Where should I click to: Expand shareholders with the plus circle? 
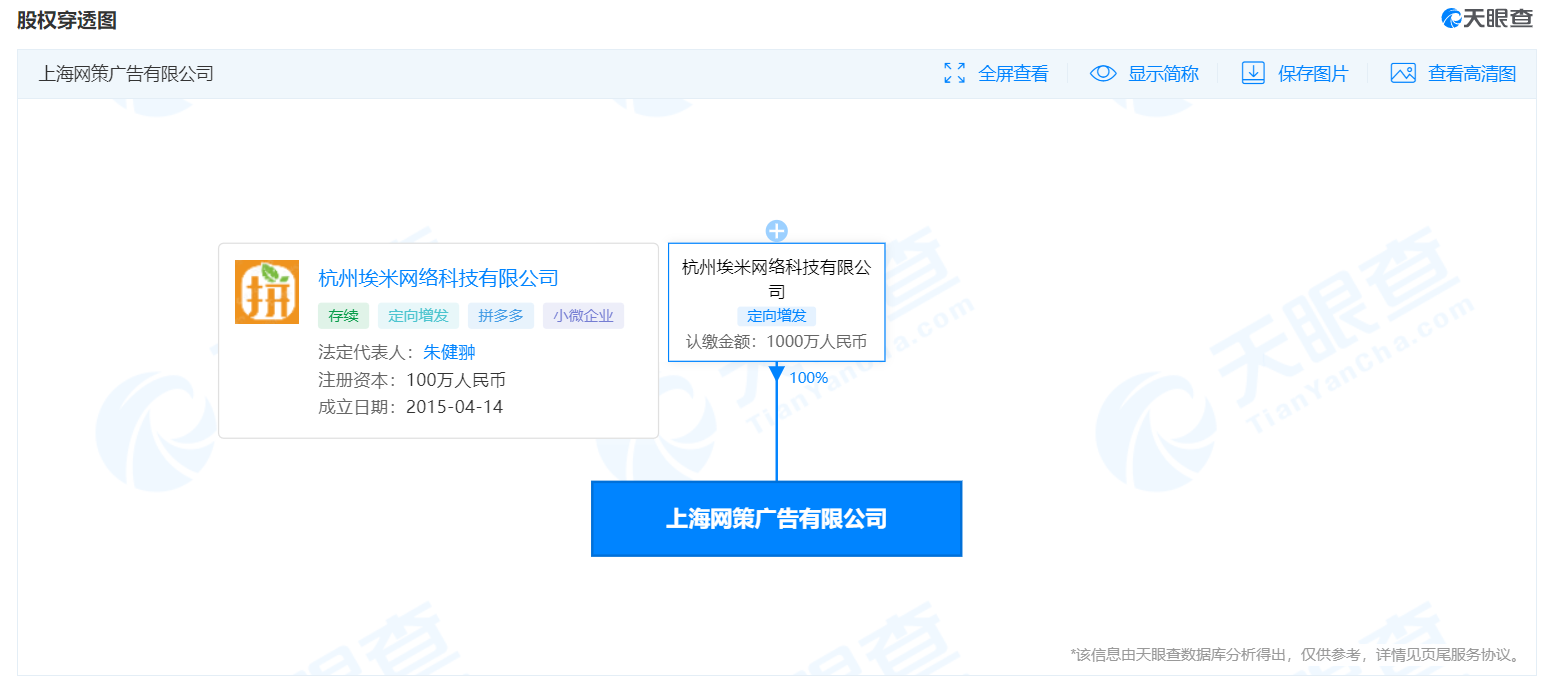(x=776, y=231)
